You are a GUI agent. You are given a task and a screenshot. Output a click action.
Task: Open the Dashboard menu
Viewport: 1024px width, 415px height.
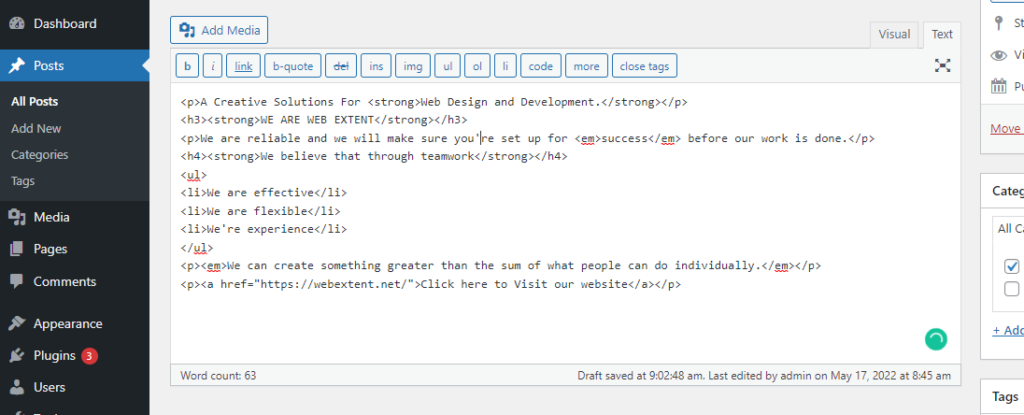click(x=74, y=24)
